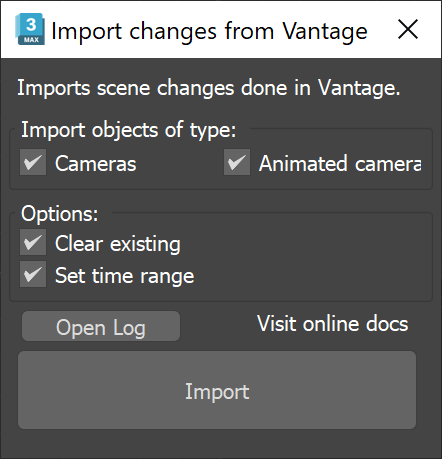
Task: Open the log with Open Log button
Action: coord(101,326)
